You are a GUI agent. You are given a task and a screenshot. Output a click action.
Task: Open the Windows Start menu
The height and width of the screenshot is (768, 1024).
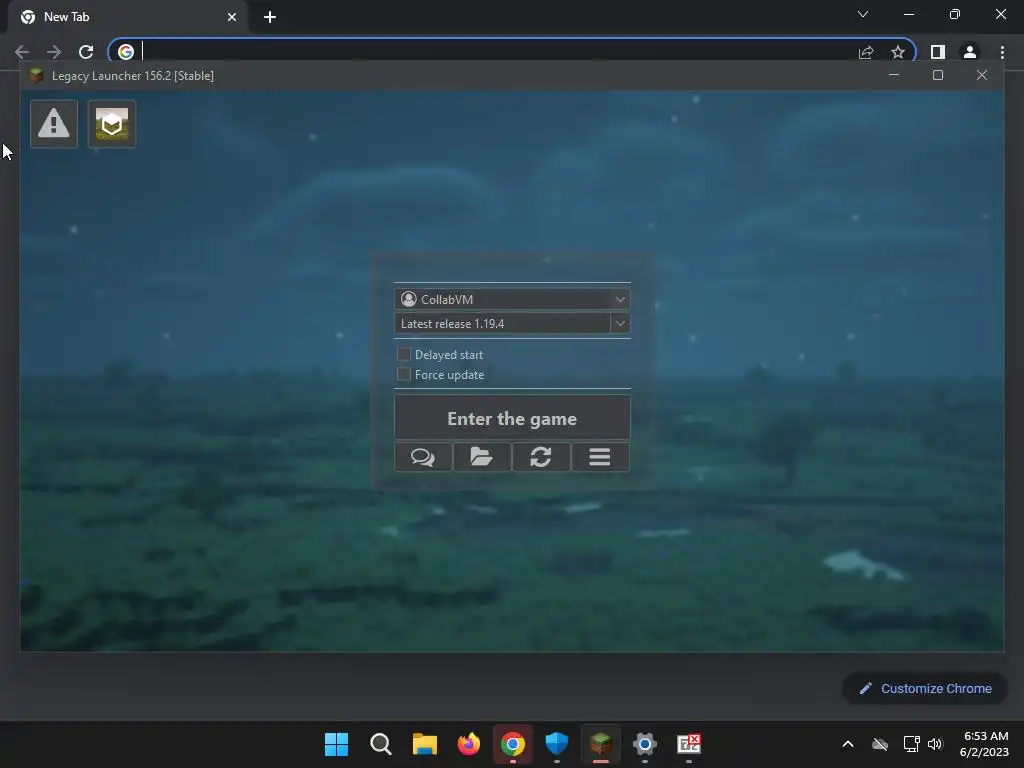pyautogui.click(x=336, y=744)
